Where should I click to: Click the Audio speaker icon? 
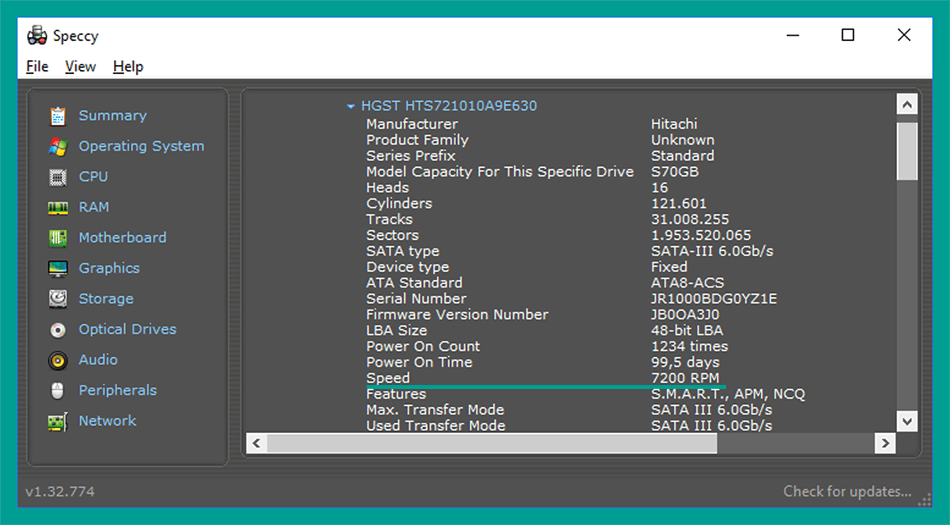click(x=58, y=360)
